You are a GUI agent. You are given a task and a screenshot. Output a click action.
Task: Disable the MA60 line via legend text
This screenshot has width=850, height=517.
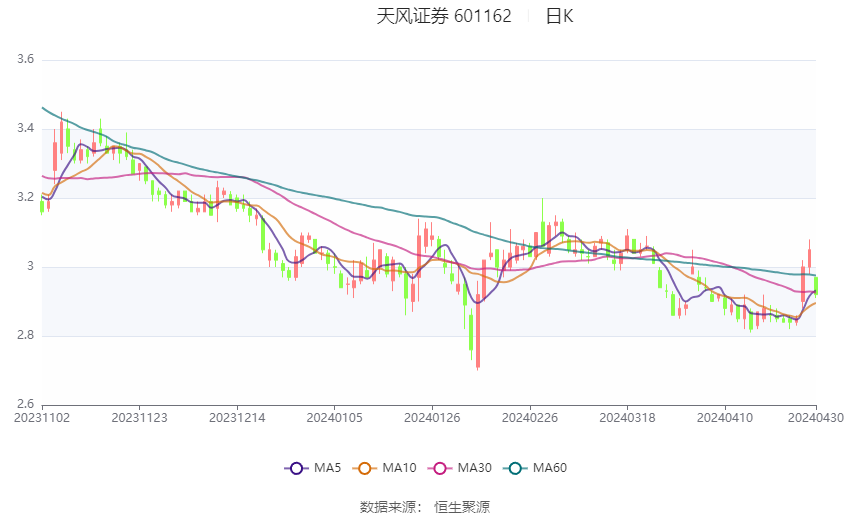pyautogui.click(x=549, y=468)
